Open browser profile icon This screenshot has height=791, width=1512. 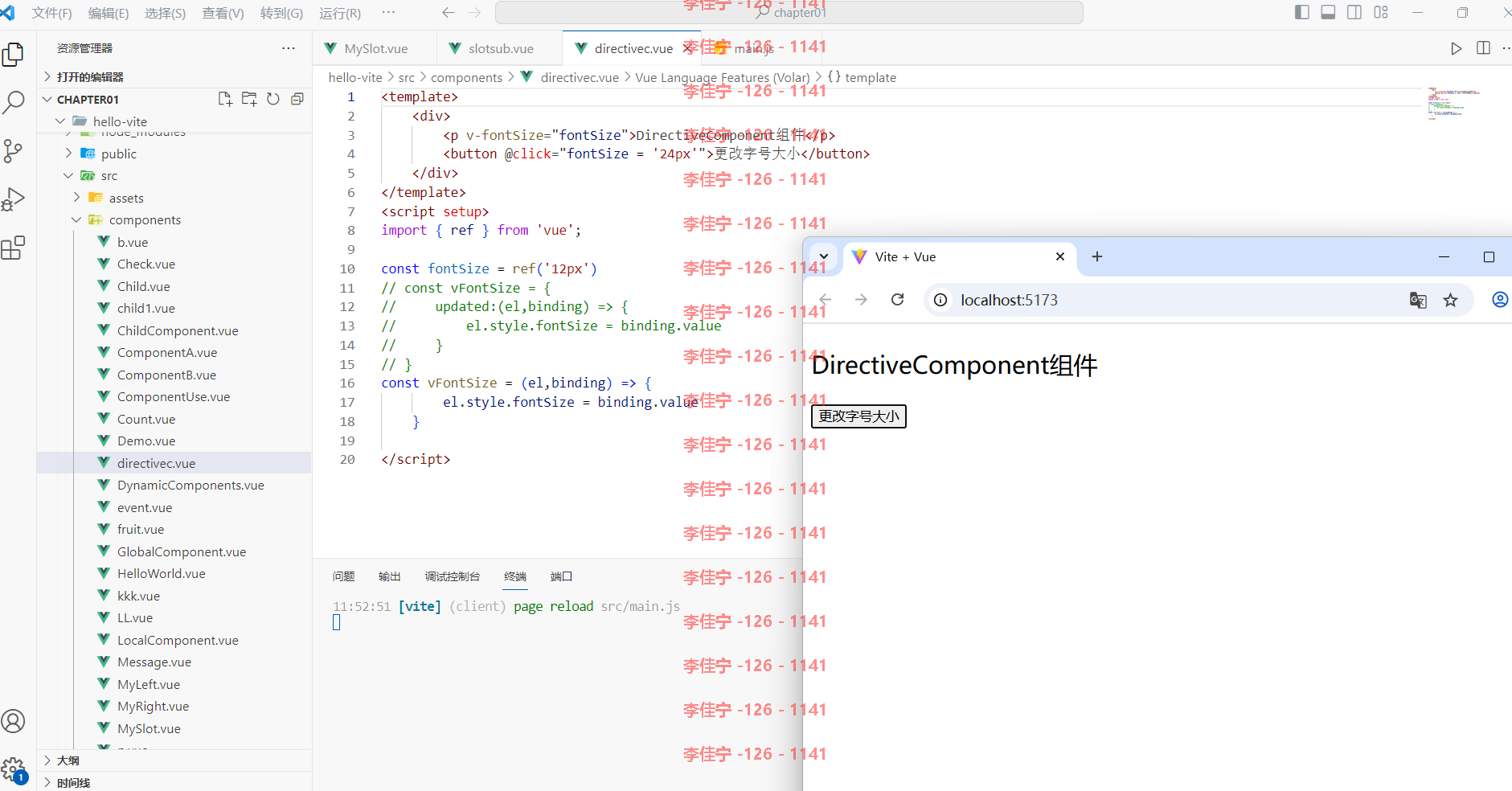point(1500,300)
